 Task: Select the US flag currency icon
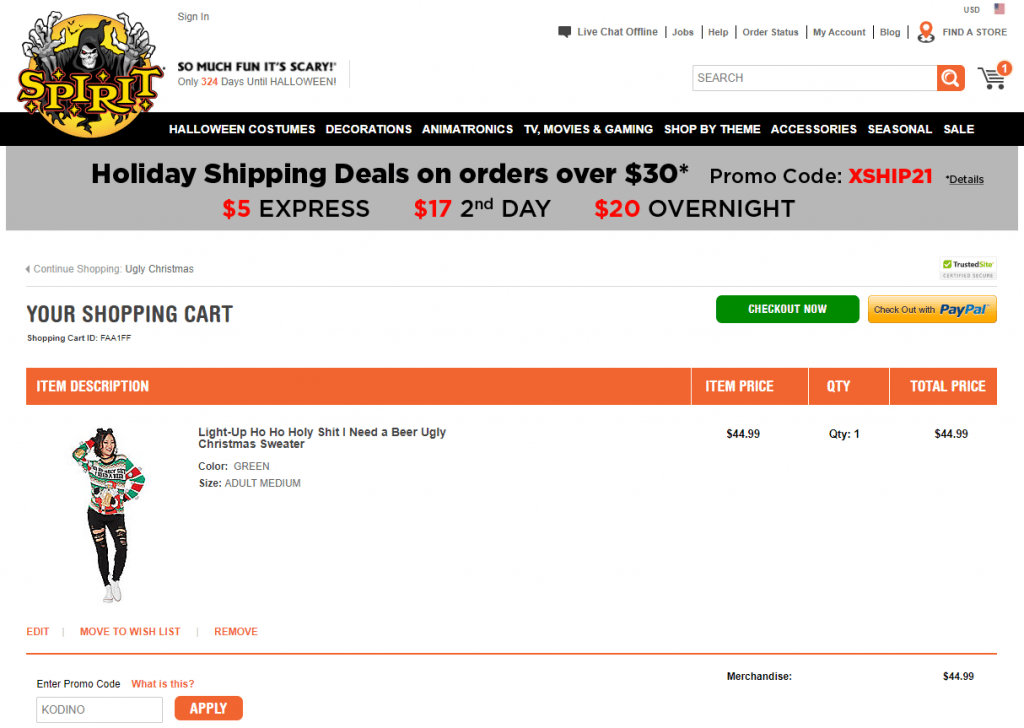click(x=998, y=8)
